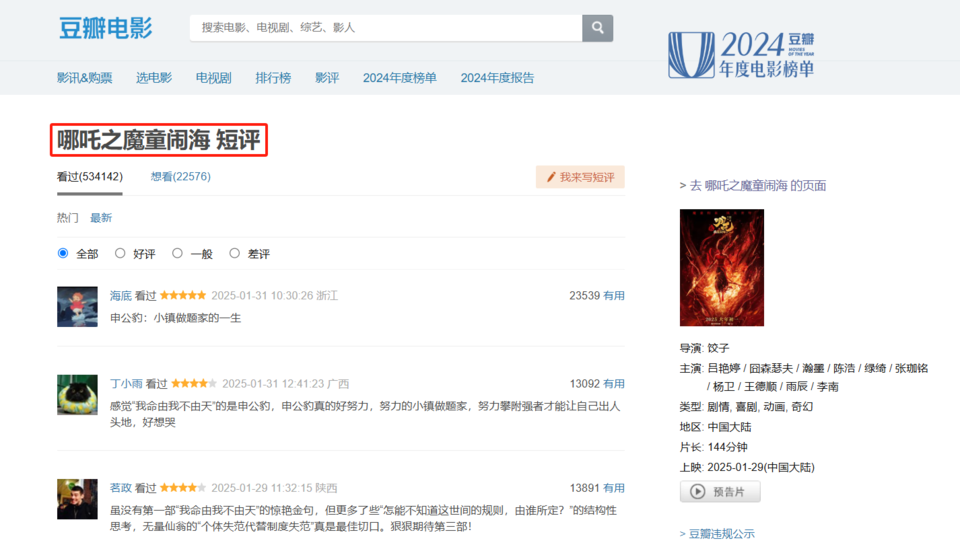Open user 茗政's avatar picture
The image size is (960, 553).
[x=77, y=499]
